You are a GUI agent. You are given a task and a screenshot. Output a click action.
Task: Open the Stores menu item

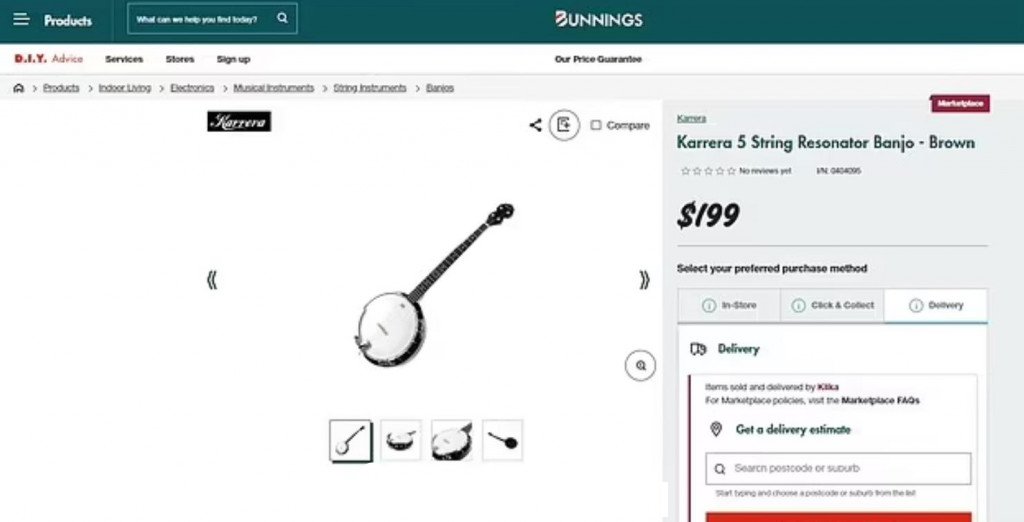180,59
